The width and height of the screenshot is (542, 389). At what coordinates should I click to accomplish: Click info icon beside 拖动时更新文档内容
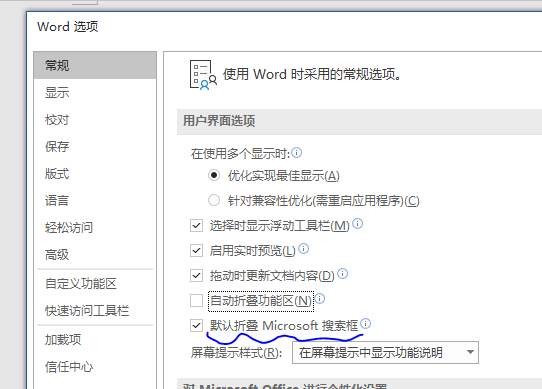coord(343,274)
